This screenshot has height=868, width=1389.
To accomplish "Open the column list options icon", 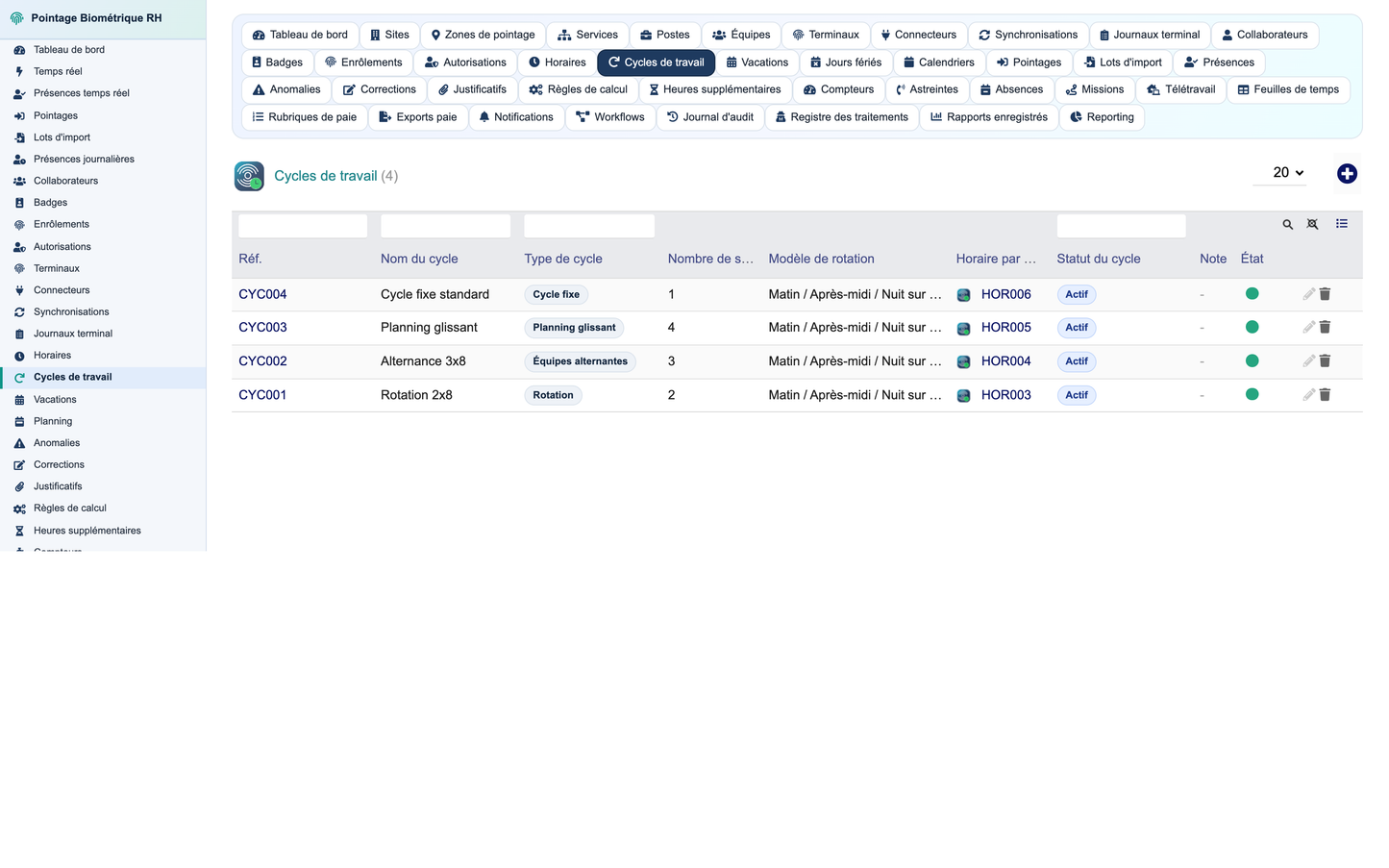I will 1342,224.
